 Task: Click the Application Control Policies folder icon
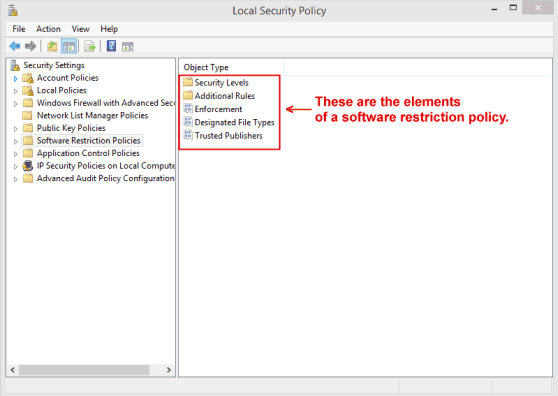(x=28, y=153)
